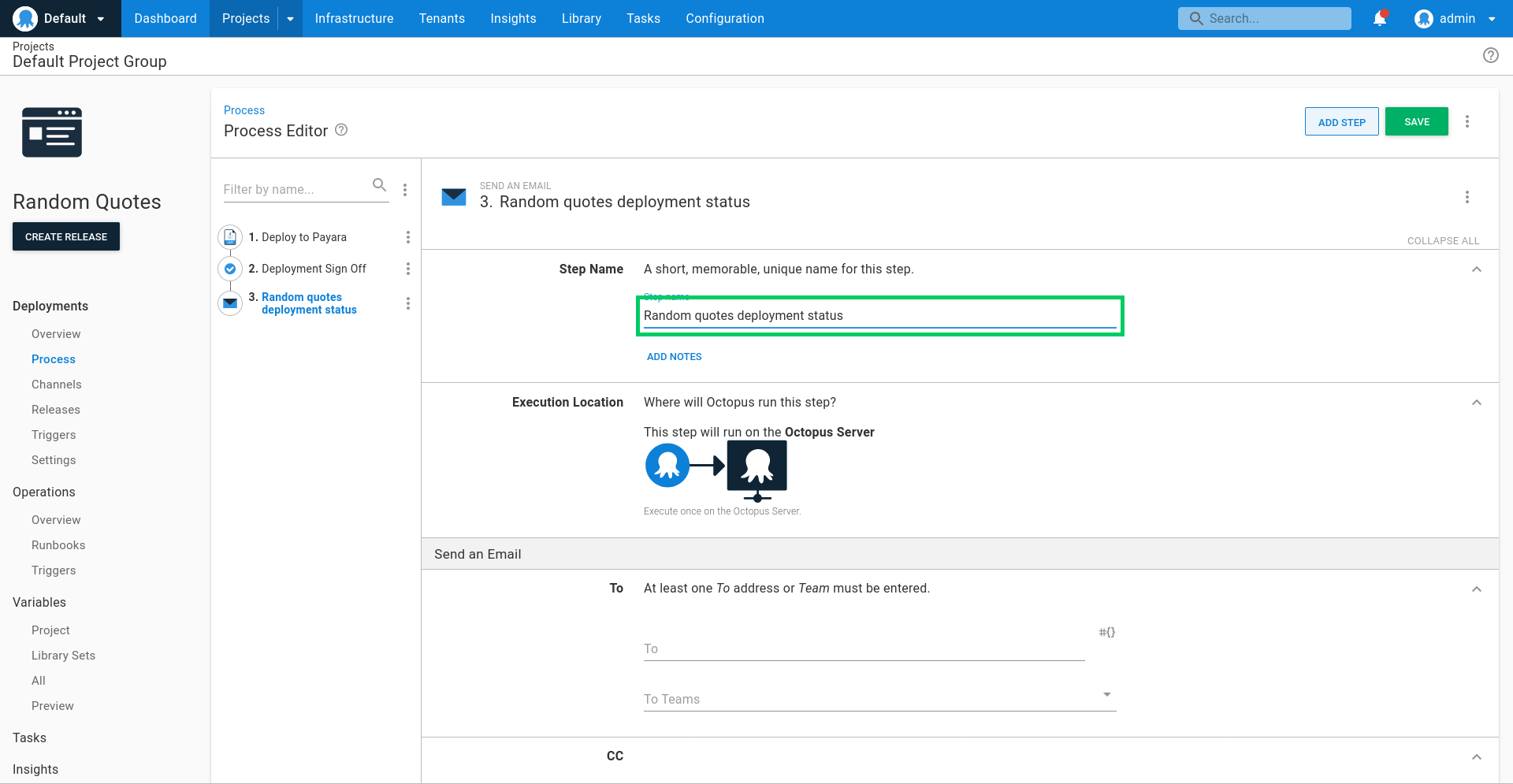The height and width of the screenshot is (784, 1513).
Task: Click the Projects breadcrumb above Default Project Group
Action: [33, 46]
